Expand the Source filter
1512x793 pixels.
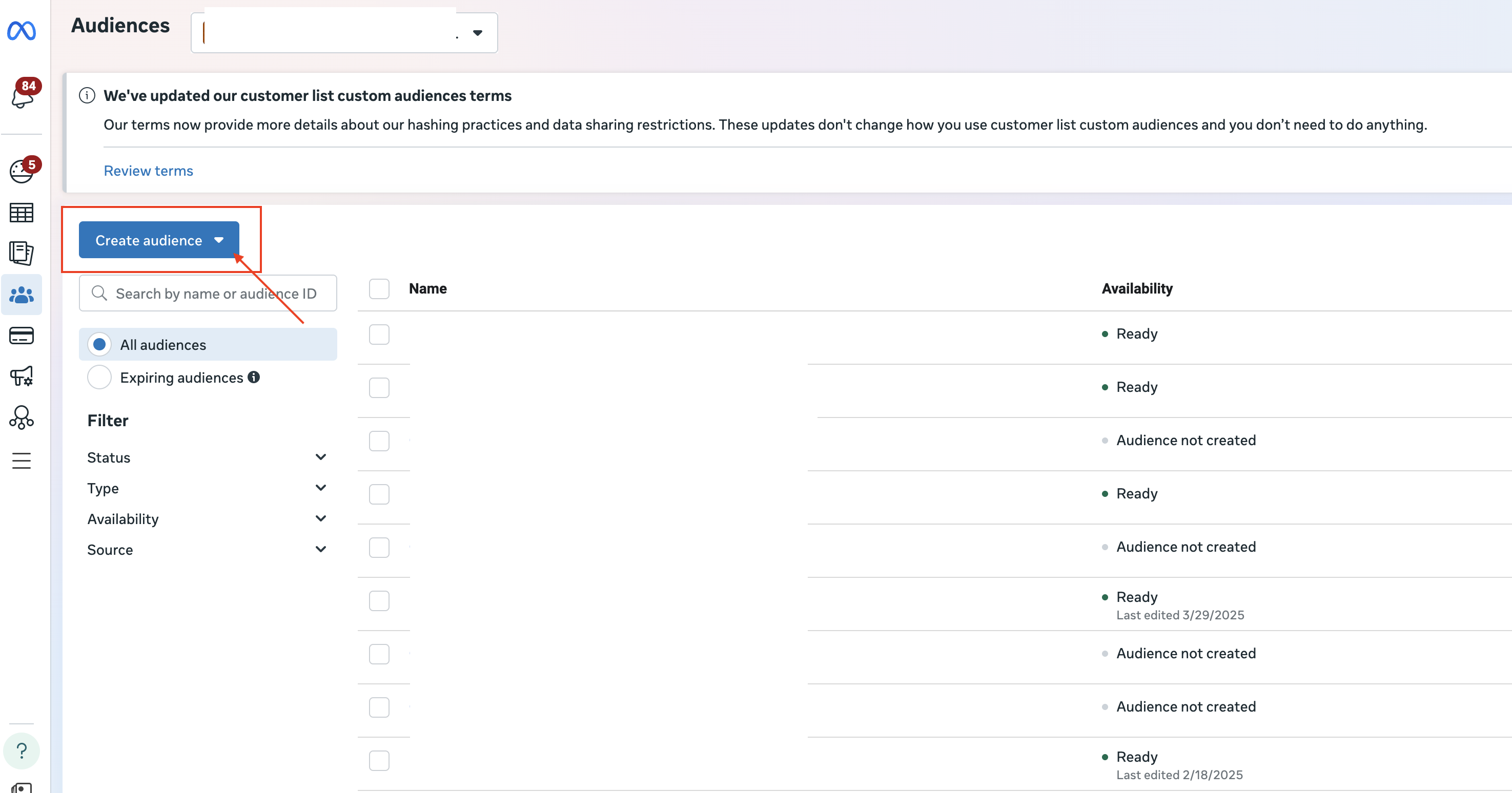pyautogui.click(x=207, y=550)
